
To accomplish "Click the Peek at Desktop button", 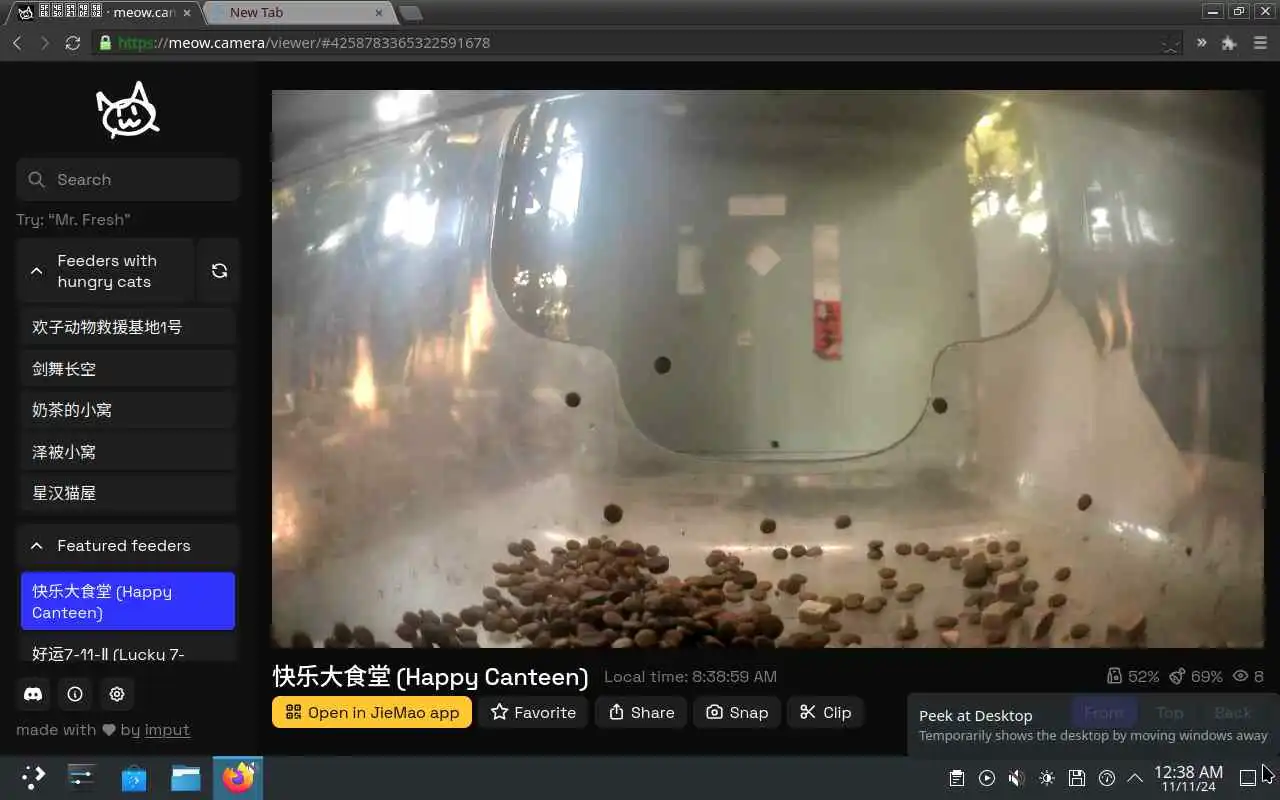I will [1248, 778].
